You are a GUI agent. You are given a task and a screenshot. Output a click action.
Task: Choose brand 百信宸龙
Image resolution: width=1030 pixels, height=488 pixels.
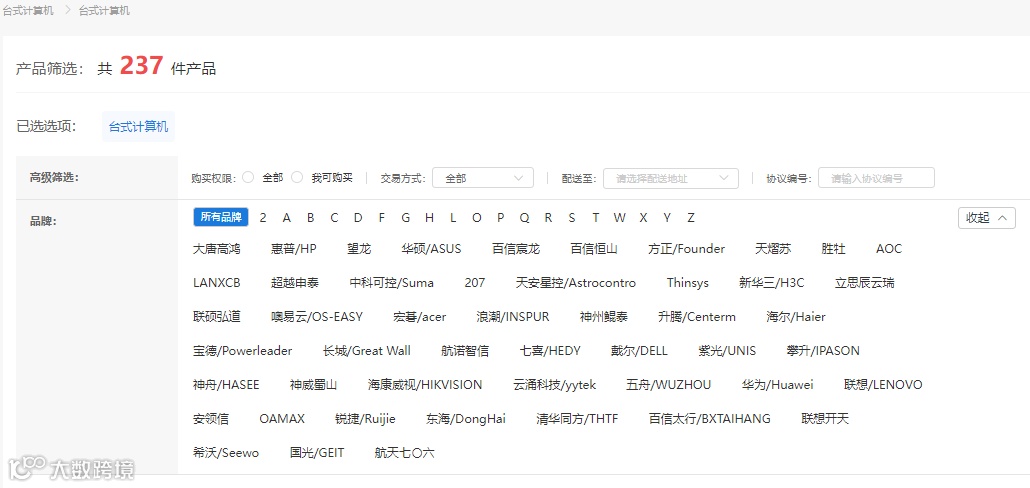tap(516, 249)
